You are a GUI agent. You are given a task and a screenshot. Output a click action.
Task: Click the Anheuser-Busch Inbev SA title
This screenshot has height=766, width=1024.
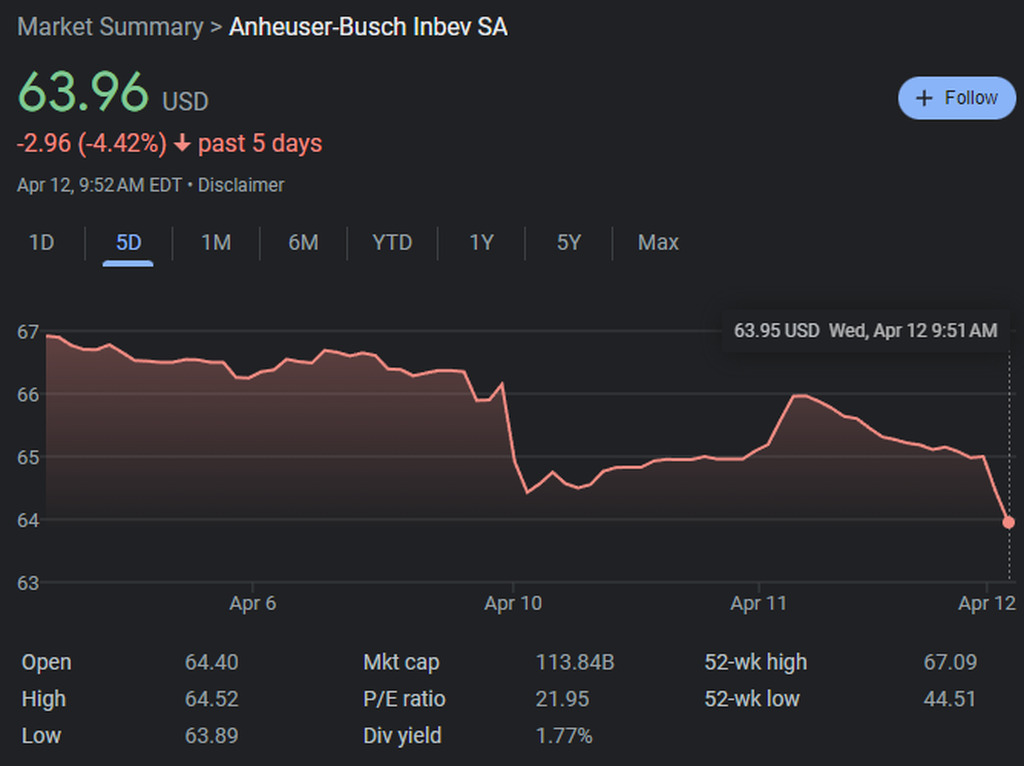[x=368, y=27]
